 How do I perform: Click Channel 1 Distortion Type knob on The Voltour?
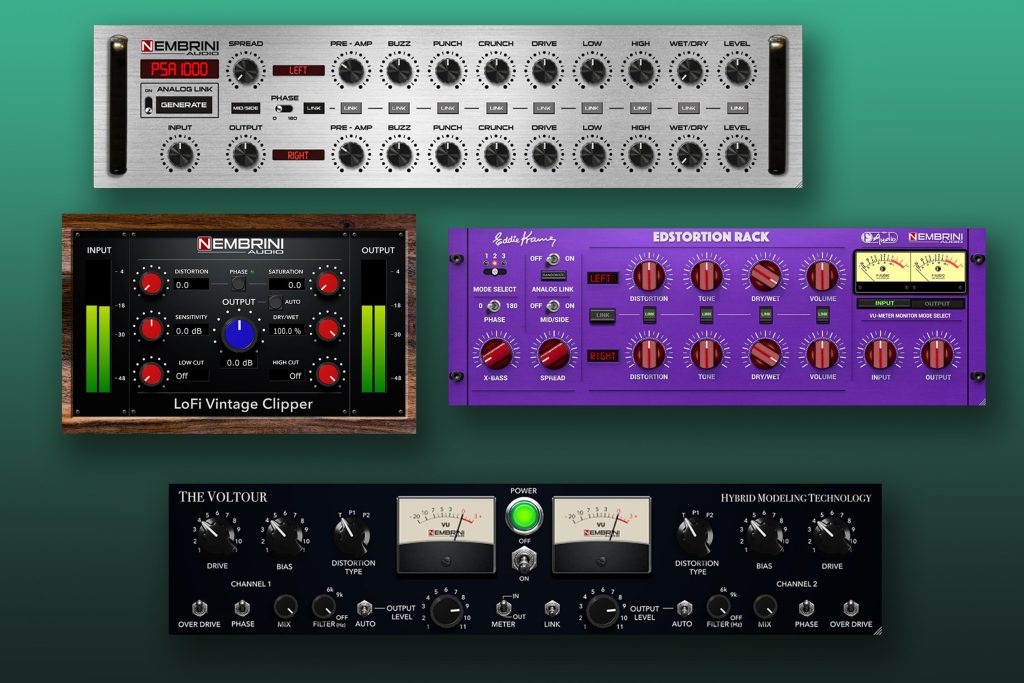pos(350,536)
